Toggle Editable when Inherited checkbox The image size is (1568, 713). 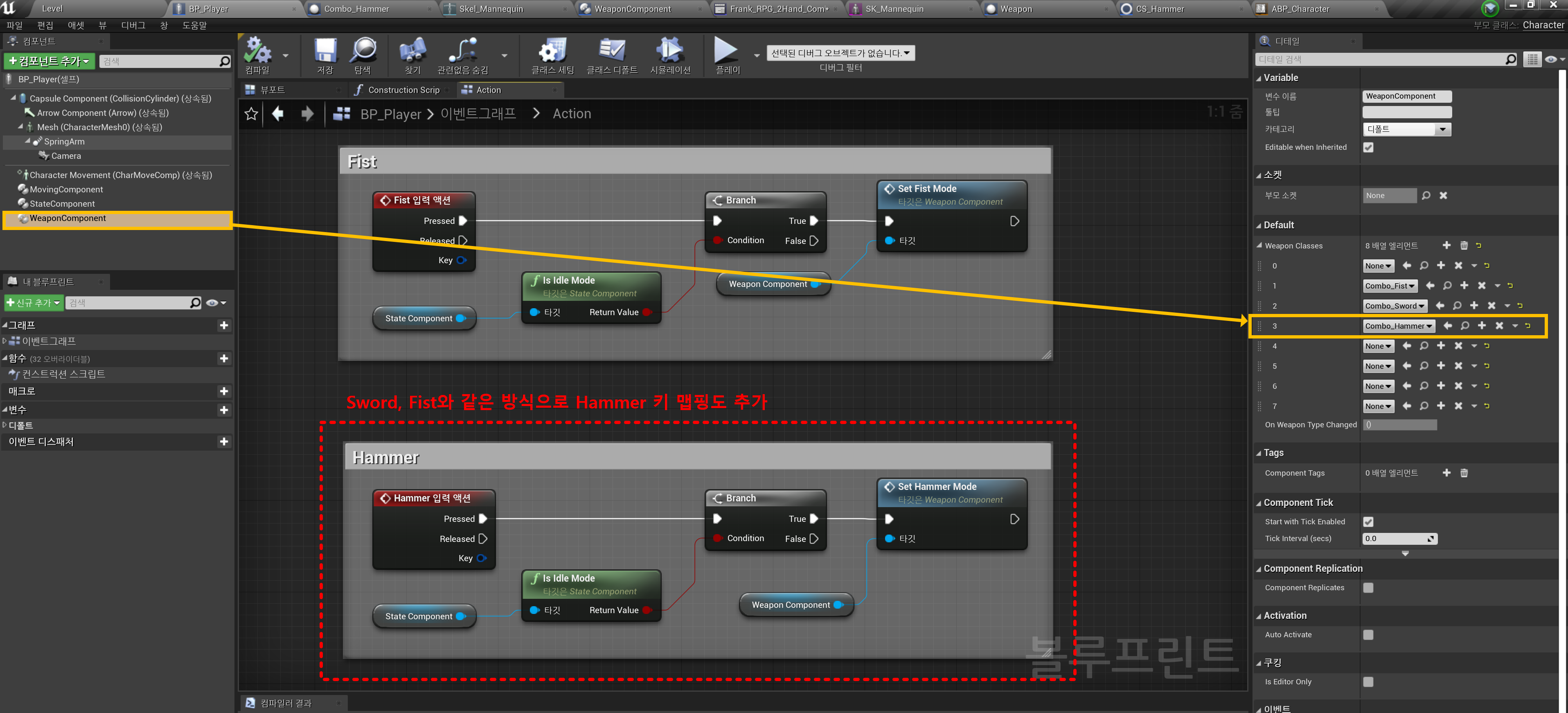click(1368, 147)
